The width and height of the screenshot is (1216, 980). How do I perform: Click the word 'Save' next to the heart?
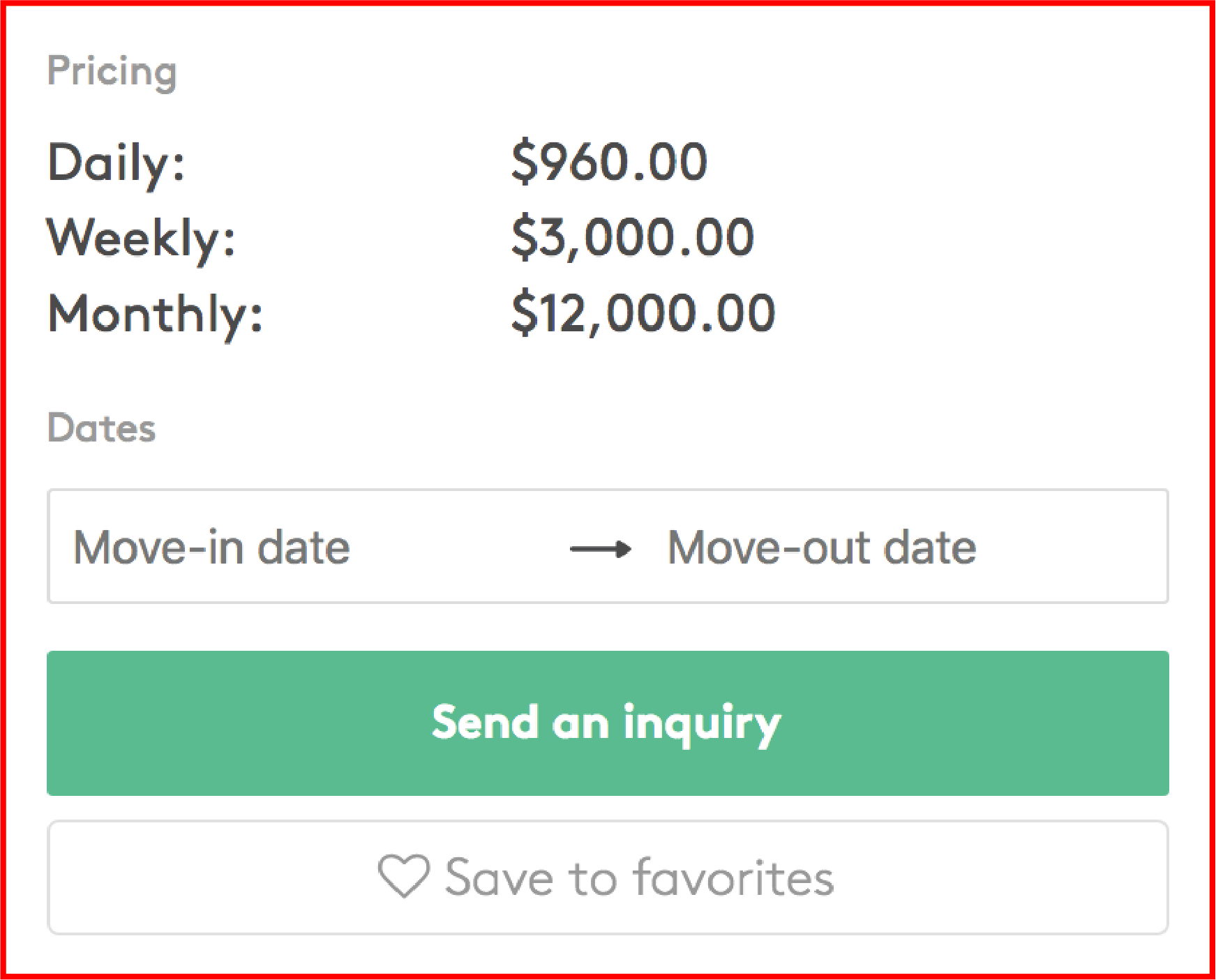click(499, 877)
